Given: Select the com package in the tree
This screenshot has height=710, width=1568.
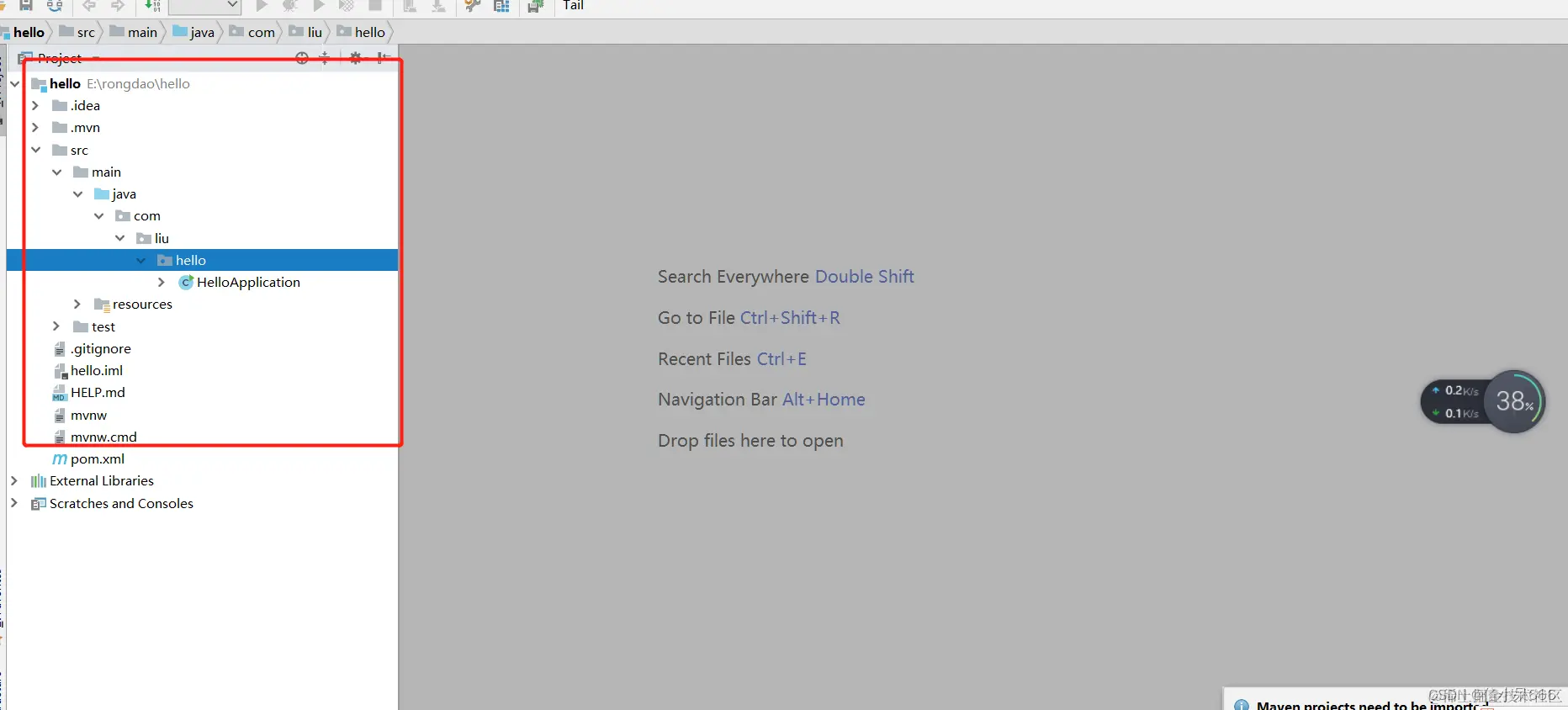Looking at the screenshot, I should coord(138,215).
